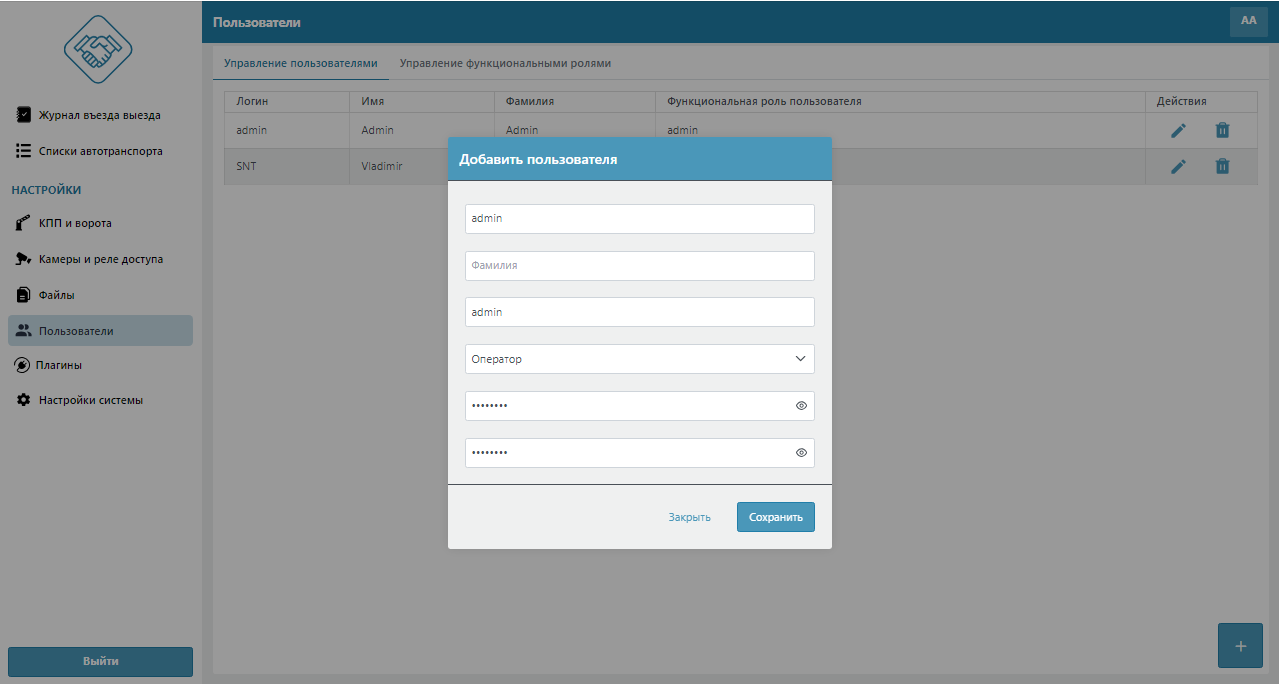Delete the admin user row
Screen dimensions: 1279x684
(1222, 131)
